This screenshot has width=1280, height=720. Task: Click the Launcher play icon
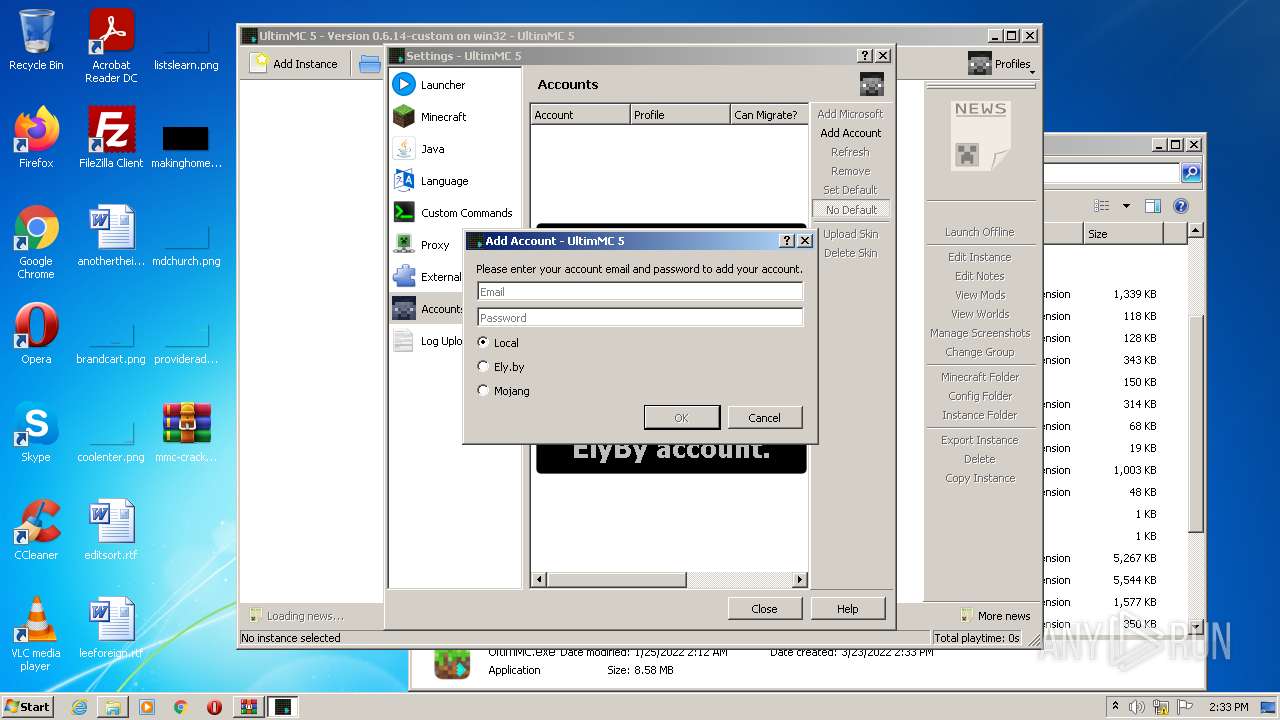404,84
